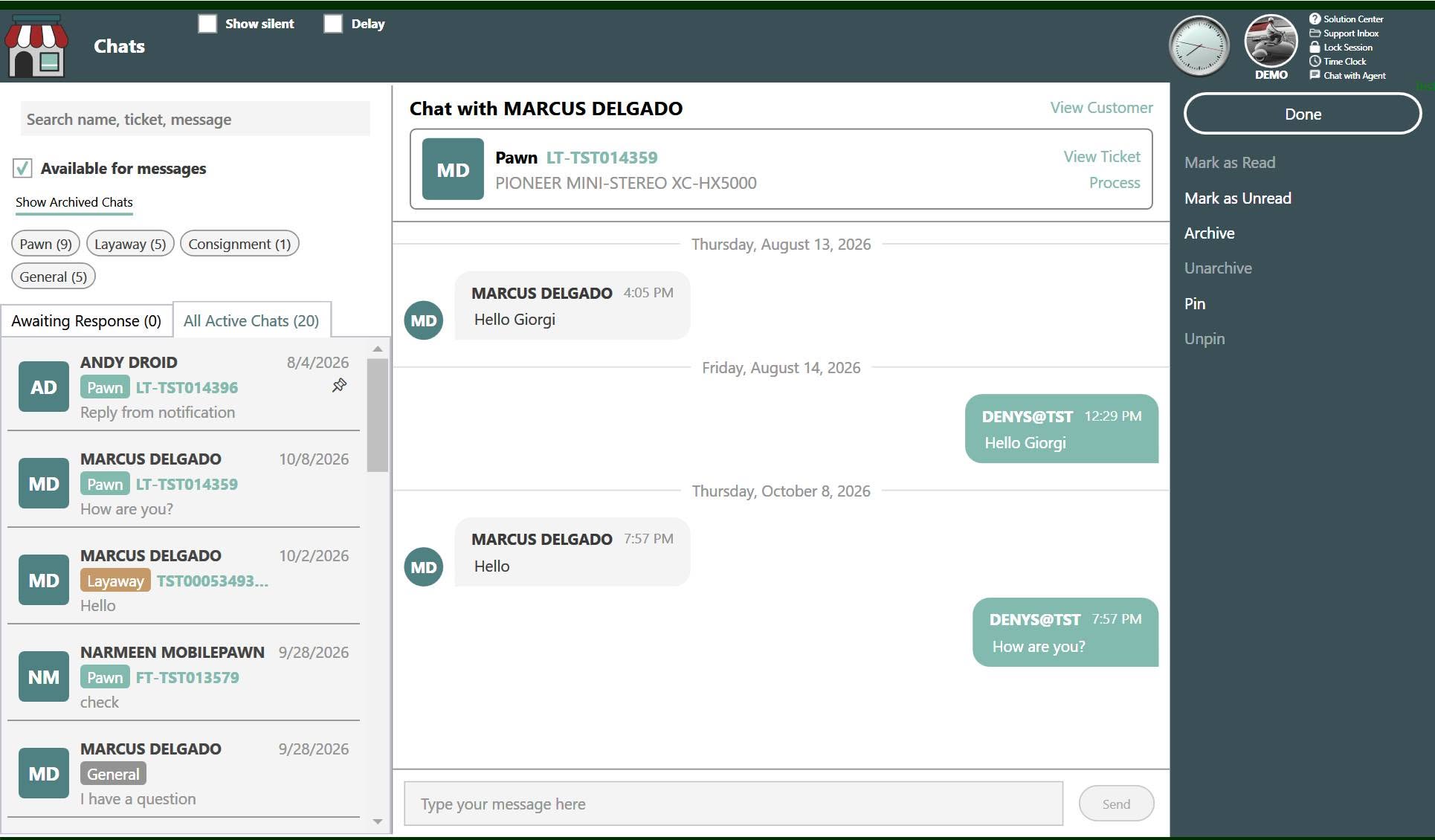Choose Archive in the side menu
The image size is (1435, 840).
1209,233
